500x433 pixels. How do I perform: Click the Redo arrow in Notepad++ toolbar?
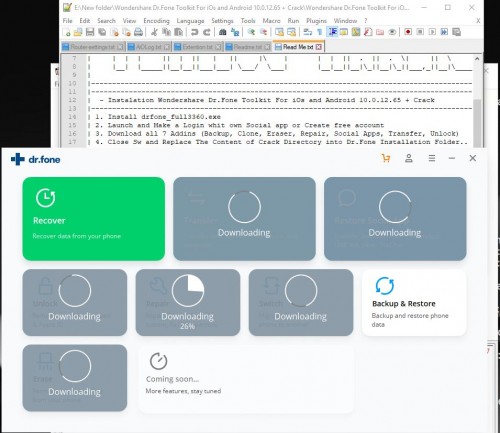click(x=207, y=32)
